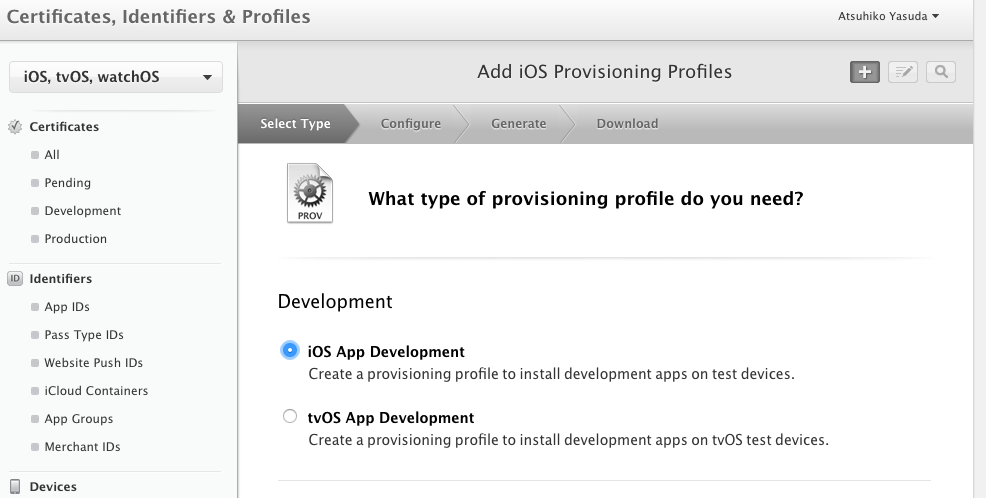This screenshot has width=986, height=498.
Task: Go to the Select Type step
Action: pos(296,123)
